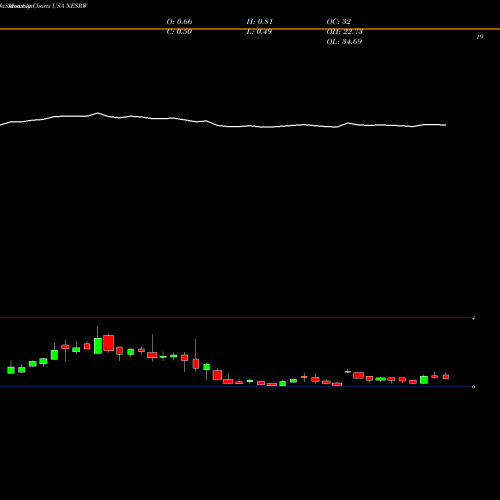Click the "19" price axis label
The image size is (500, 500).
[480, 37]
